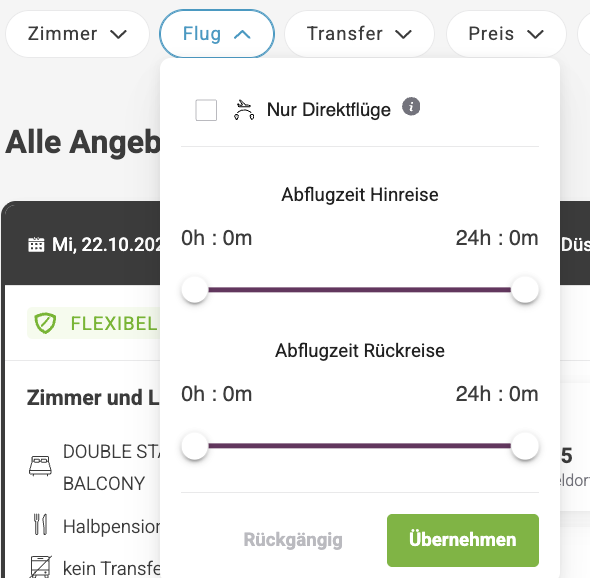Screen dimensions: 590x578
Task: Open the Zimmer filter dropdown
Action: 77,34
